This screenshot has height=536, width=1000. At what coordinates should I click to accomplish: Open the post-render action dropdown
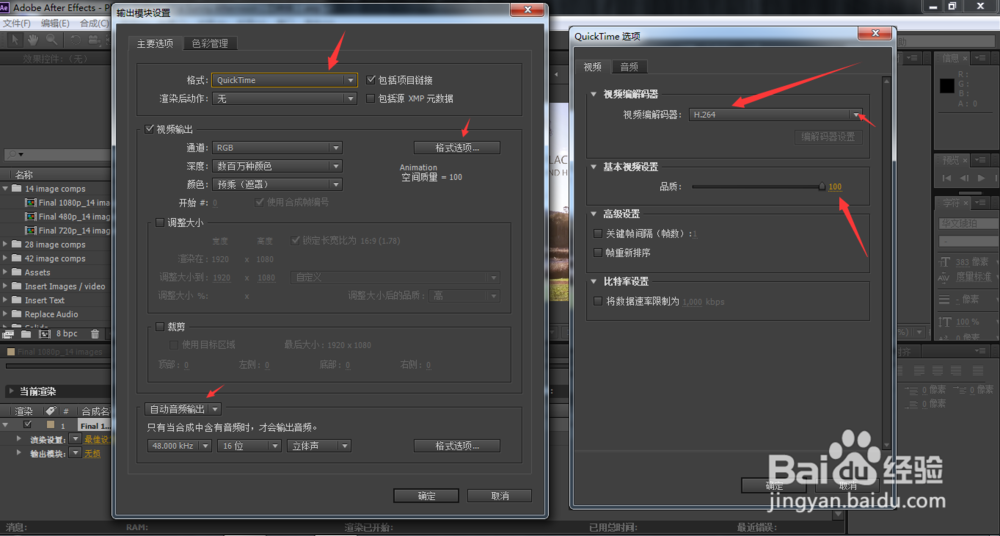284,98
